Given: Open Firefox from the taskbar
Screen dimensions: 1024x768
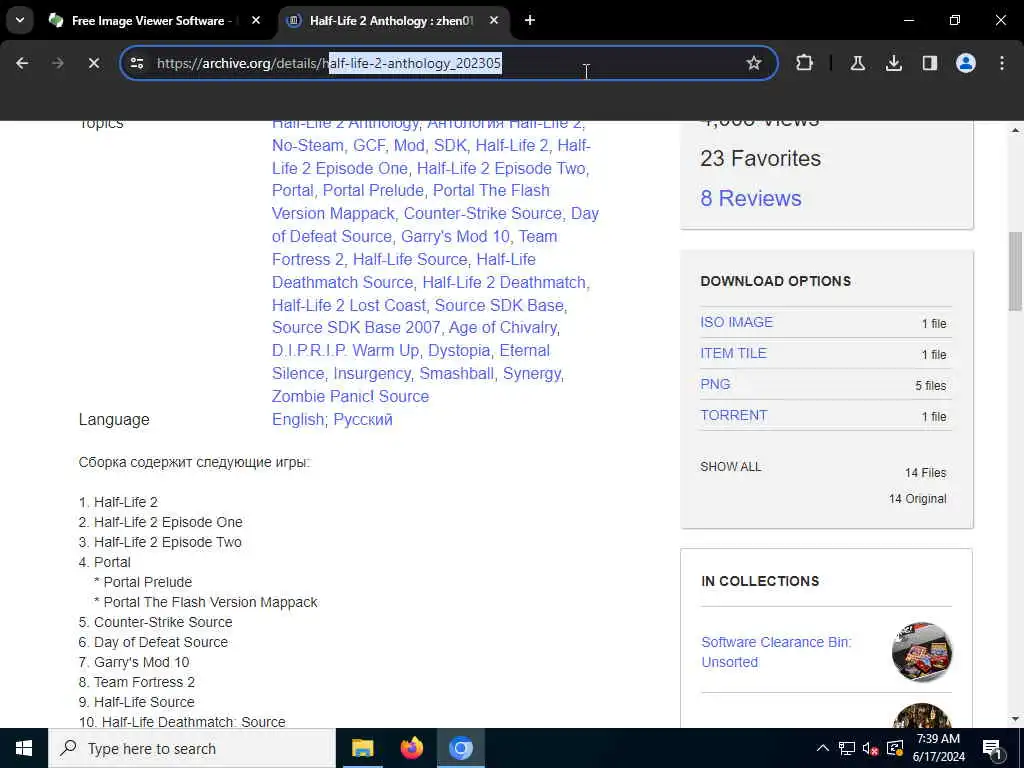Looking at the screenshot, I should (x=411, y=748).
